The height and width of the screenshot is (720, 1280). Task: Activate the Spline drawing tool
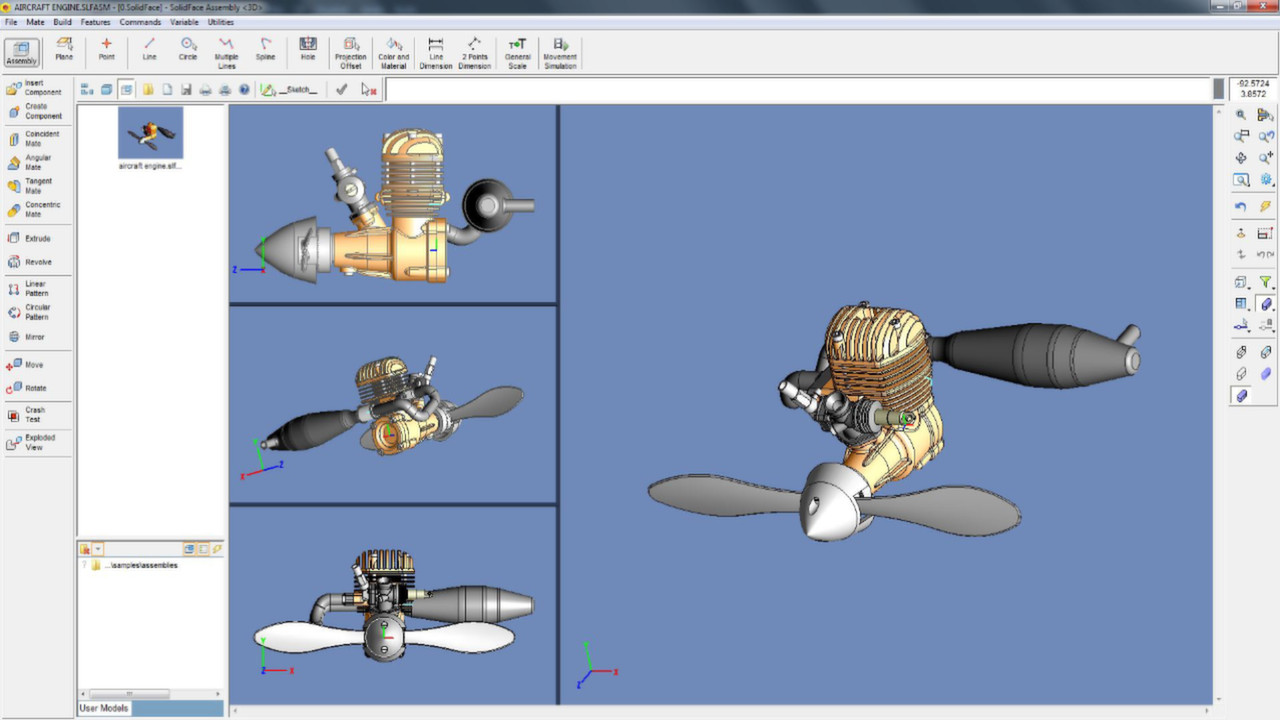tap(265, 48)
